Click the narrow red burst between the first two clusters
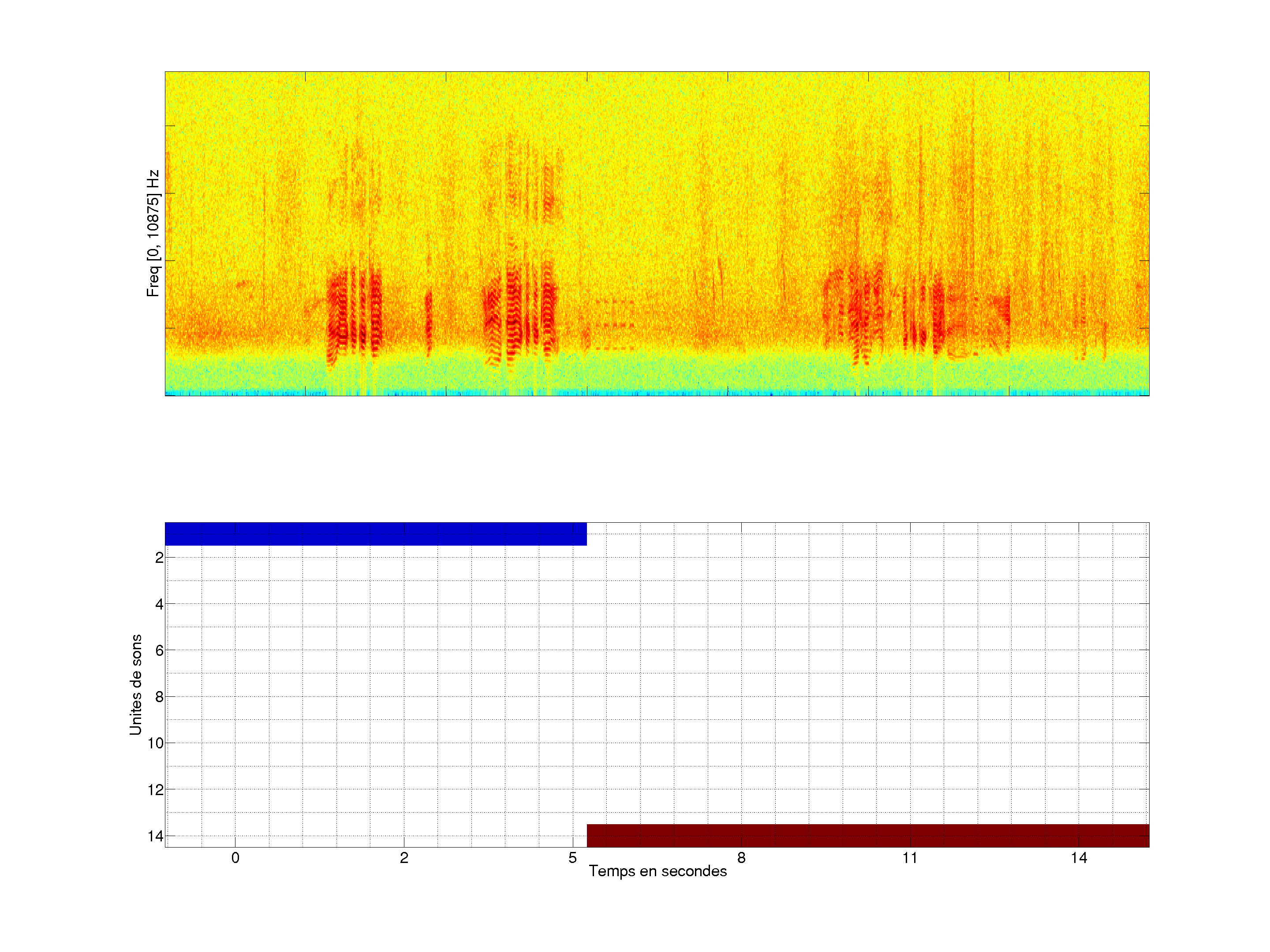 click(428, 321)
